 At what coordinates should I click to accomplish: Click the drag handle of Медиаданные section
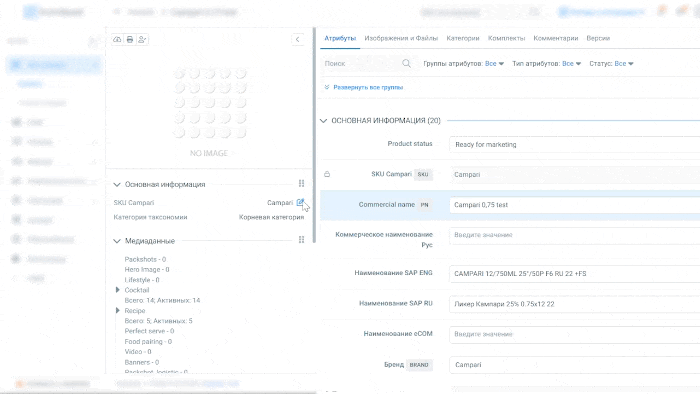click(301, 240)
